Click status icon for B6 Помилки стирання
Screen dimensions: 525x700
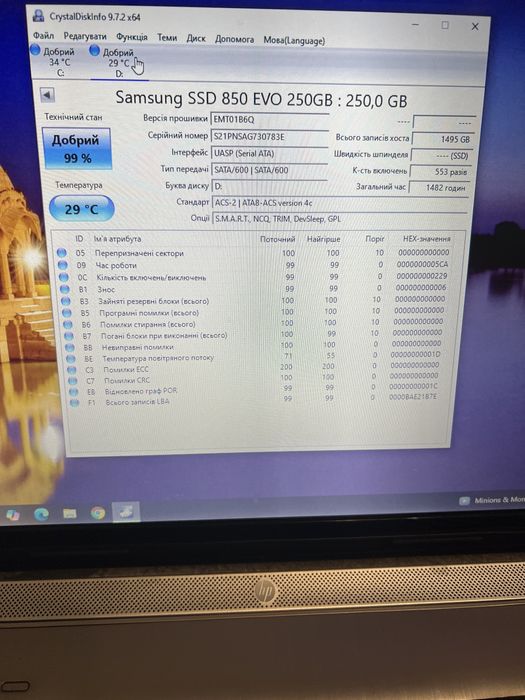coord(68,324)
